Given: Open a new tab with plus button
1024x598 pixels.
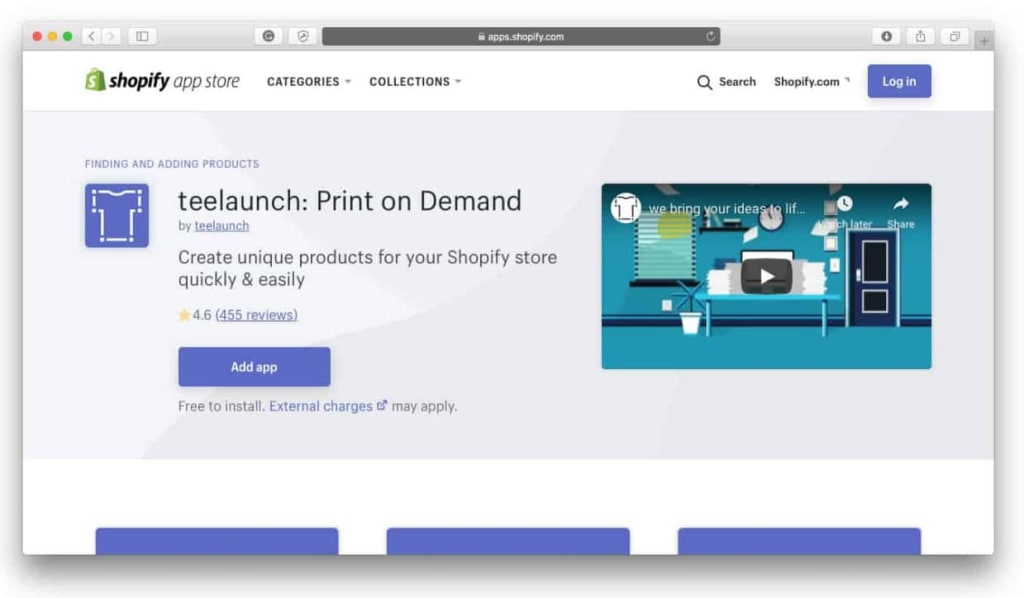Looking at the screenshot, I should [x=984, y=41].
